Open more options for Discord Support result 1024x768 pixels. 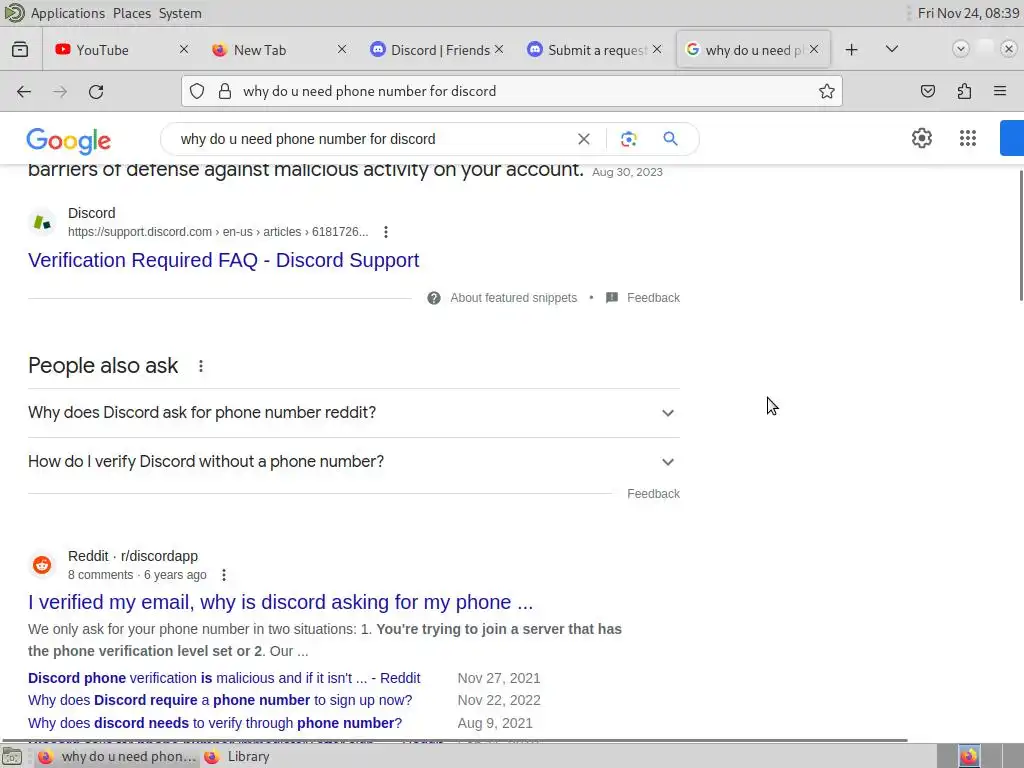pyautogui.click(x=386, y=232)
